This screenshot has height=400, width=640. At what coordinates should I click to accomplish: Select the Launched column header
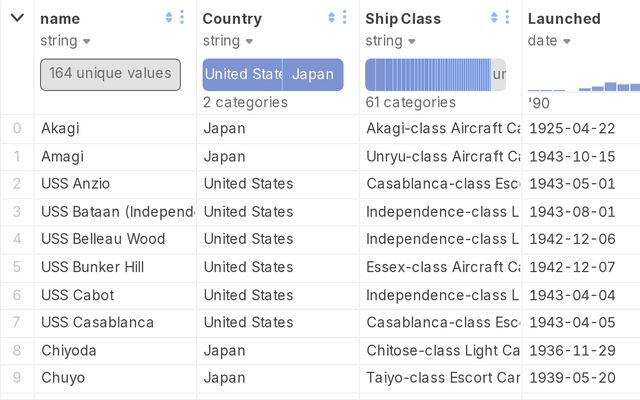pos(565,18)
